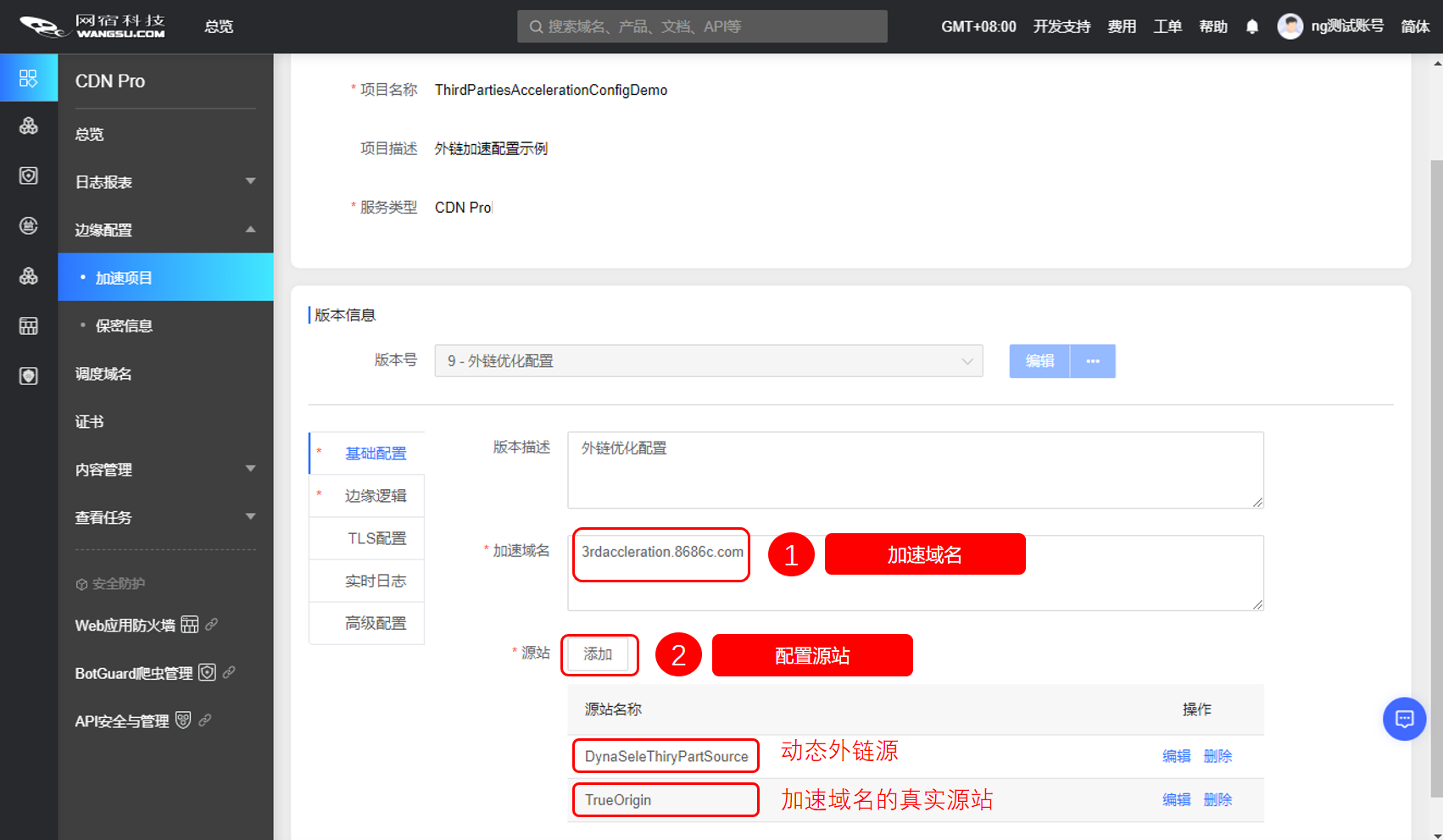
Task: Click the ng测试账号 account name
Action: click(1347, 26)
